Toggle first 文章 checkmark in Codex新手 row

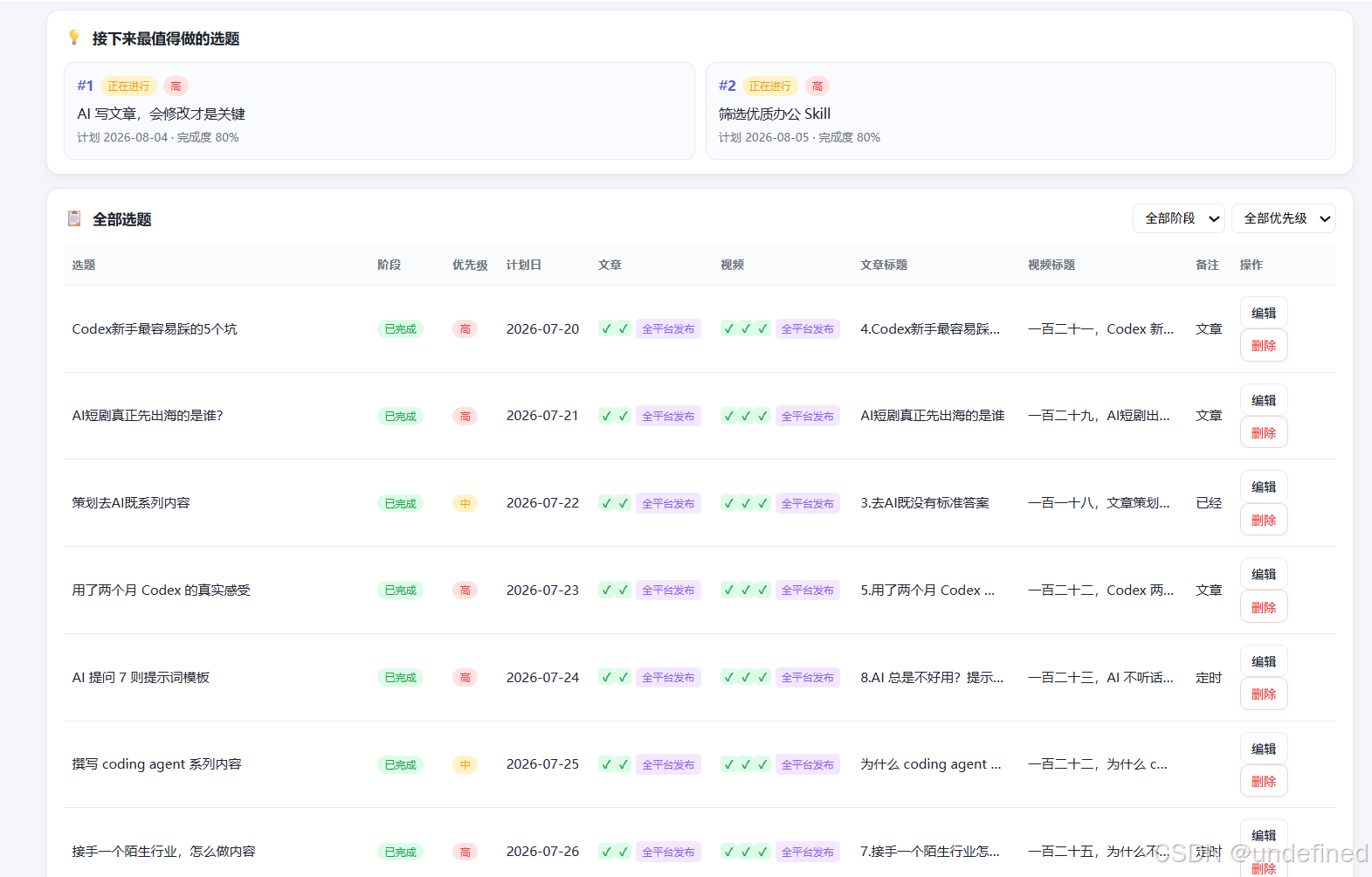coord(606,328)
